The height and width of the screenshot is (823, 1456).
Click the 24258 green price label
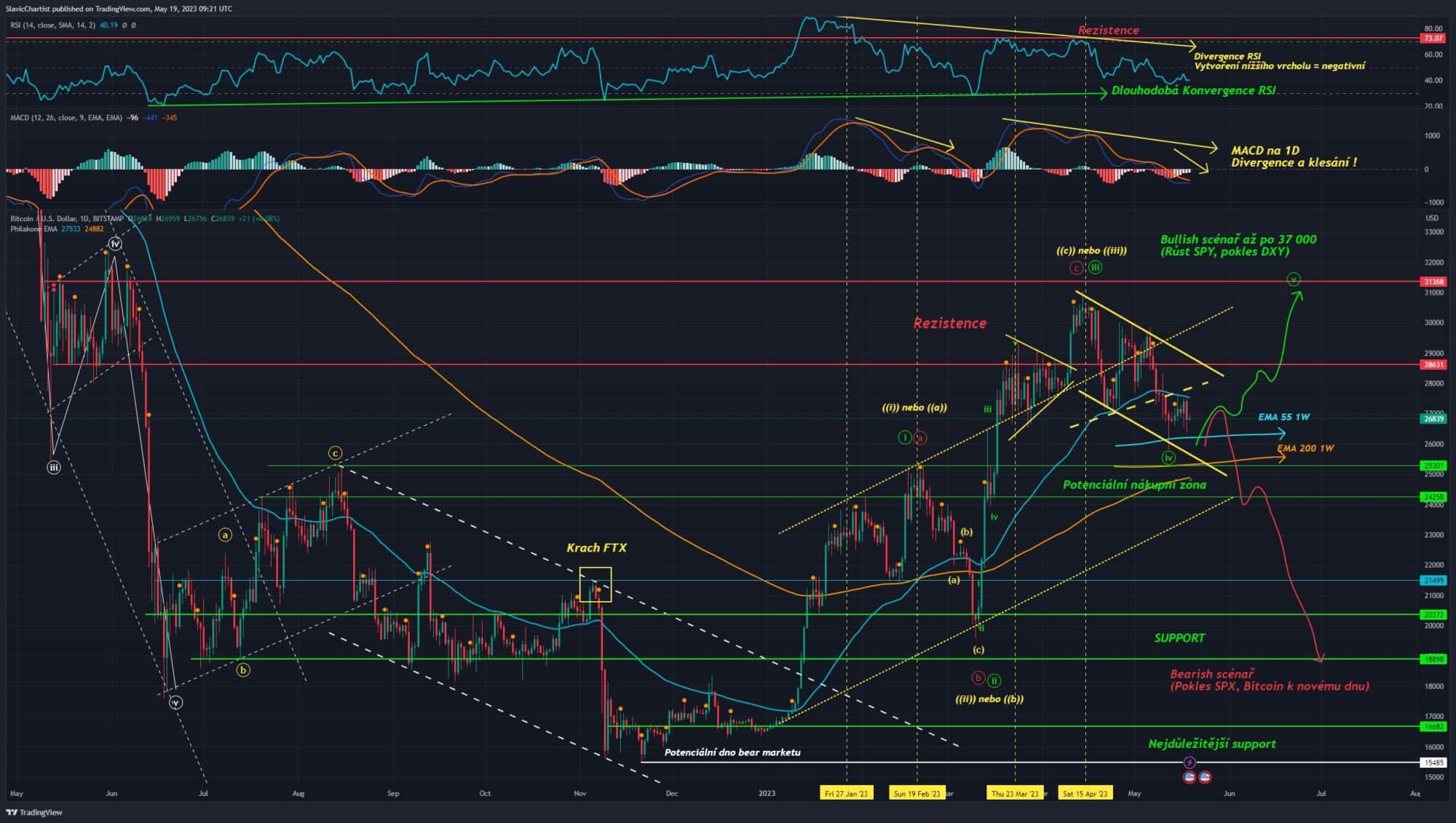[x=1433, y=497]
